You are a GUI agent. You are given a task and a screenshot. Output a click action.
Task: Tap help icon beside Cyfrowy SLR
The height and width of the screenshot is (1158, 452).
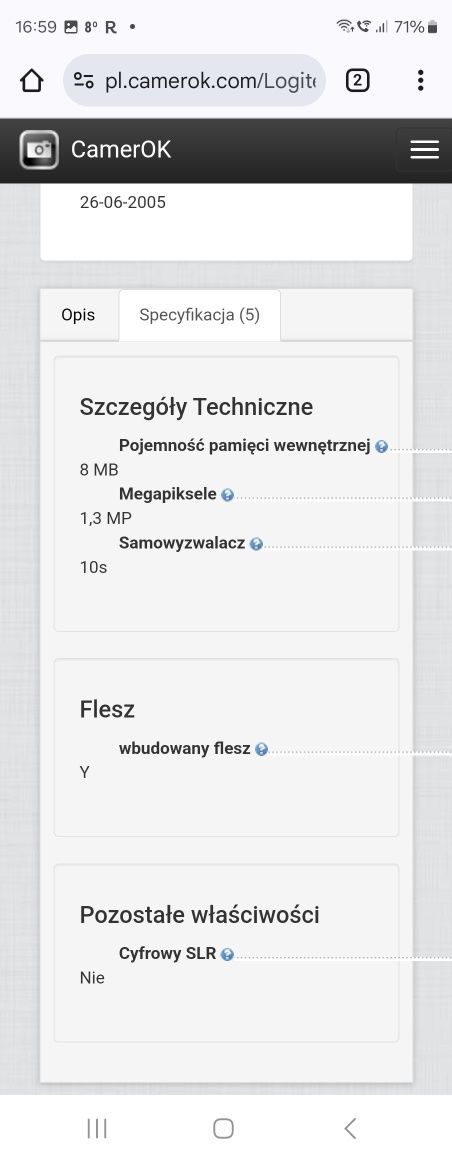coord(227,955)
